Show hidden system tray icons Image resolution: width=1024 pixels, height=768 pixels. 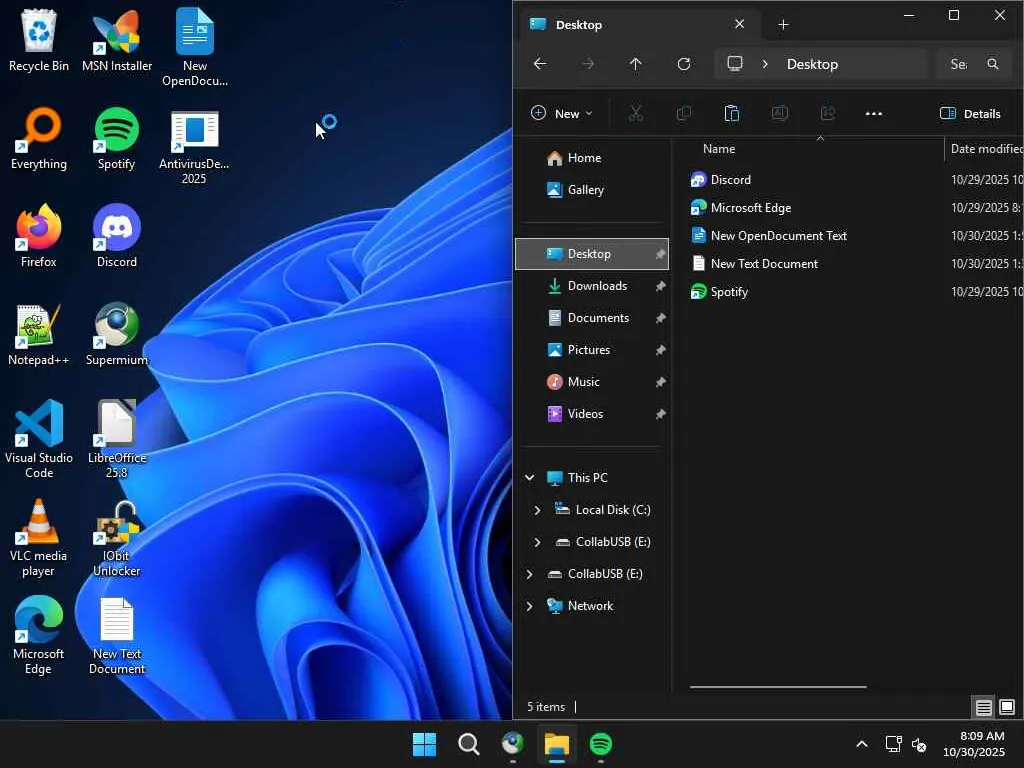862,744
